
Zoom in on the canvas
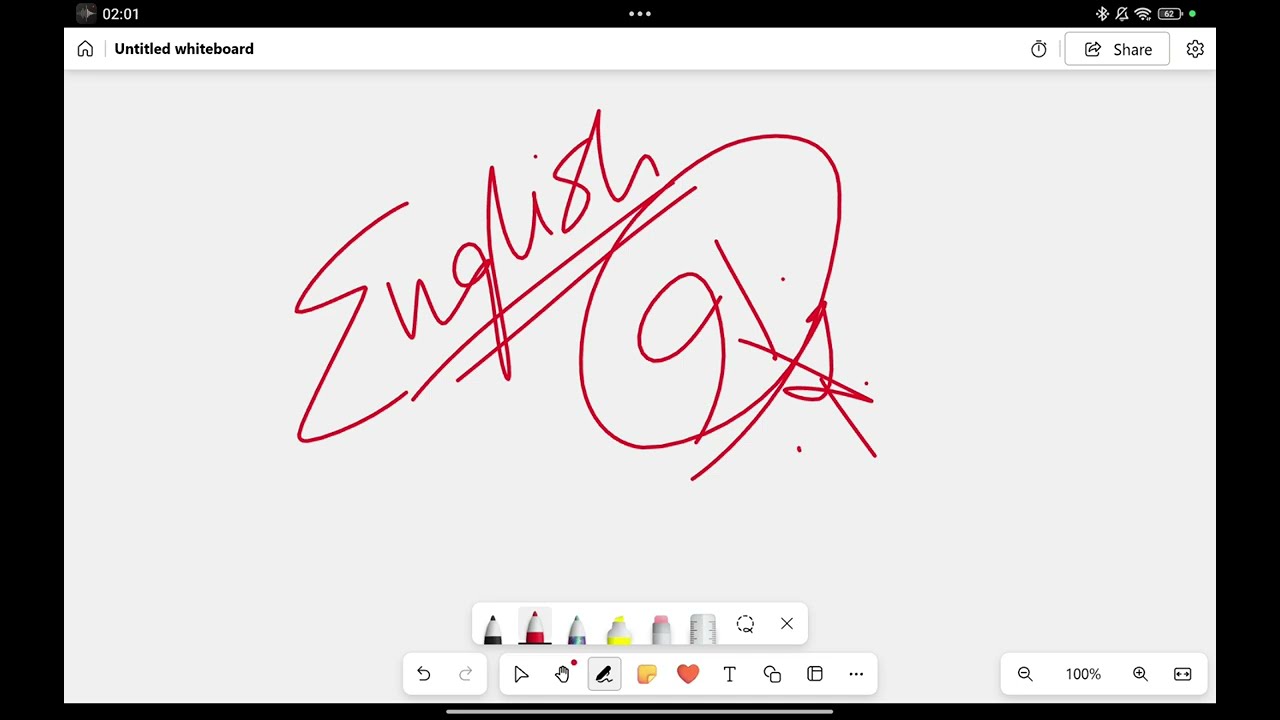(1140, 674)
